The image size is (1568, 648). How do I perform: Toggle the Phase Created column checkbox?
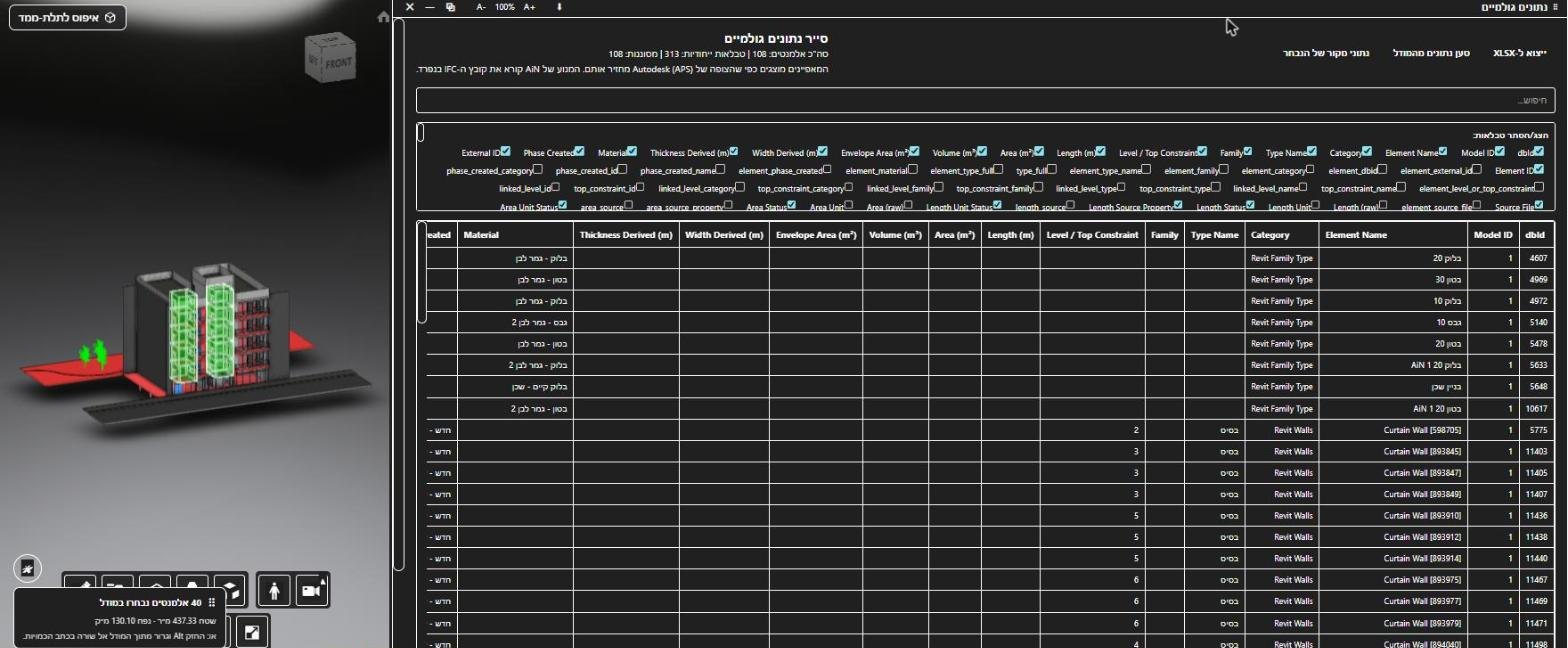[x=580, y=151]
